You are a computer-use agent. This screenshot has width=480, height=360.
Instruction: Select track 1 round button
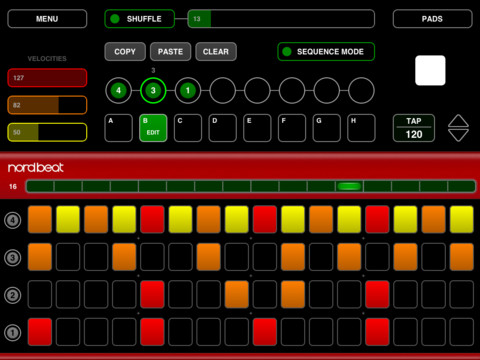13,332
